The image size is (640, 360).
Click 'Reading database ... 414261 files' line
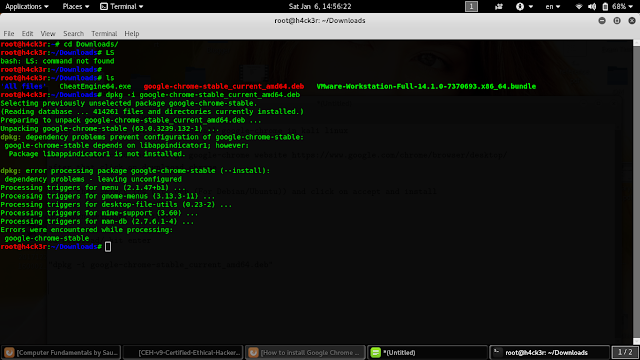[152, 112]
